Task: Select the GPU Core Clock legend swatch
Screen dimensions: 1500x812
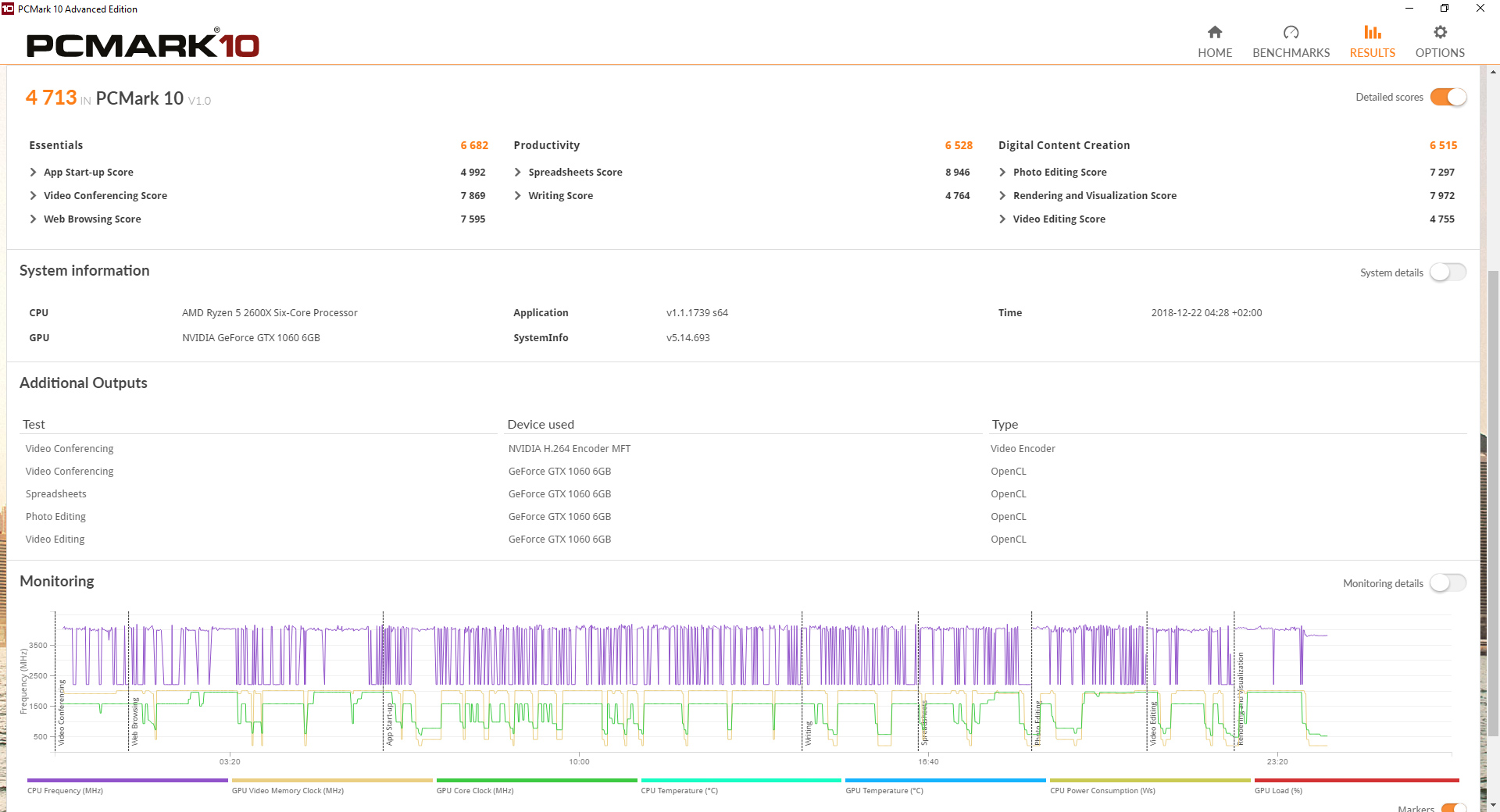Action: click(x=537, y=780)
